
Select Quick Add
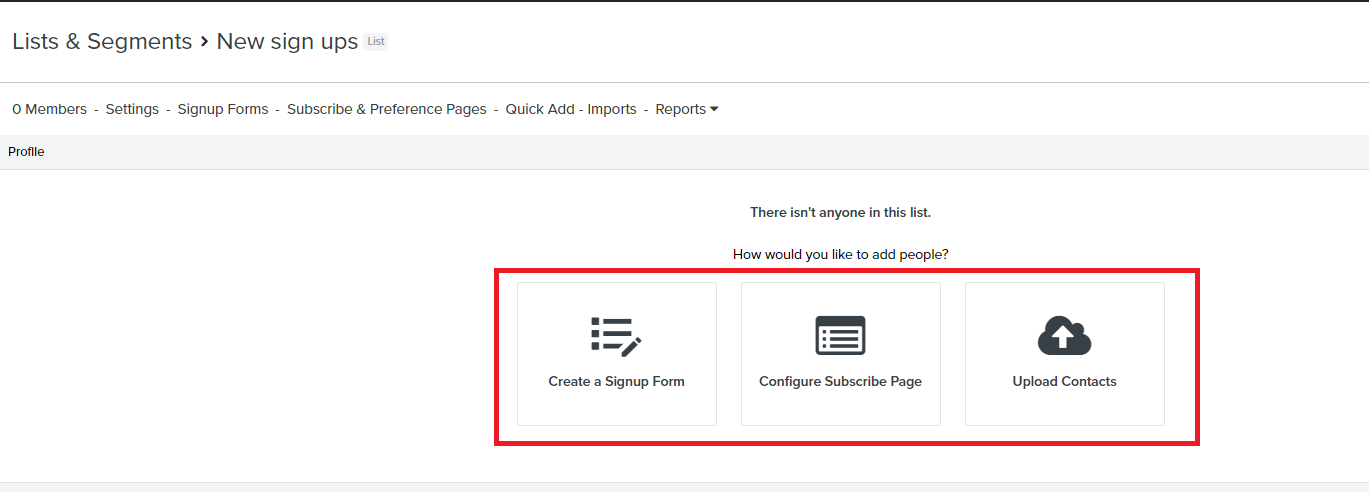539,109
